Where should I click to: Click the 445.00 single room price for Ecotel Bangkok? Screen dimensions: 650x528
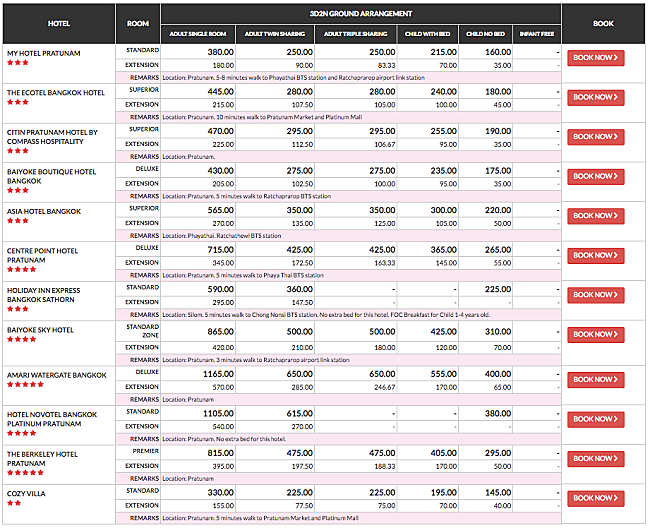coord(221,92)
